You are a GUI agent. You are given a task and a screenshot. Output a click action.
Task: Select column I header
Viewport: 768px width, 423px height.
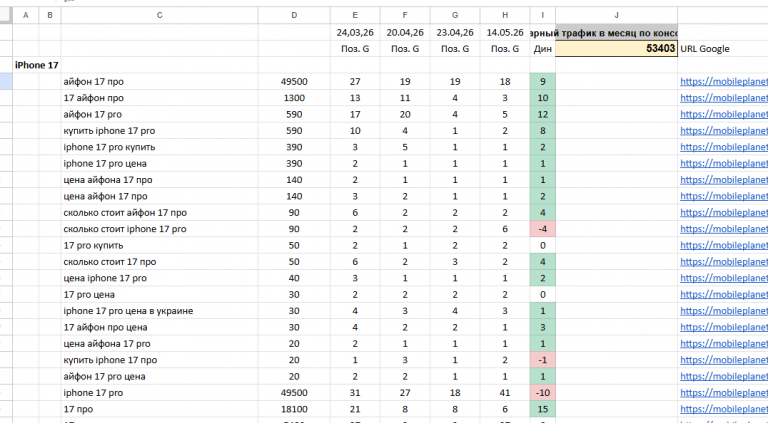[x=543, y=15]
